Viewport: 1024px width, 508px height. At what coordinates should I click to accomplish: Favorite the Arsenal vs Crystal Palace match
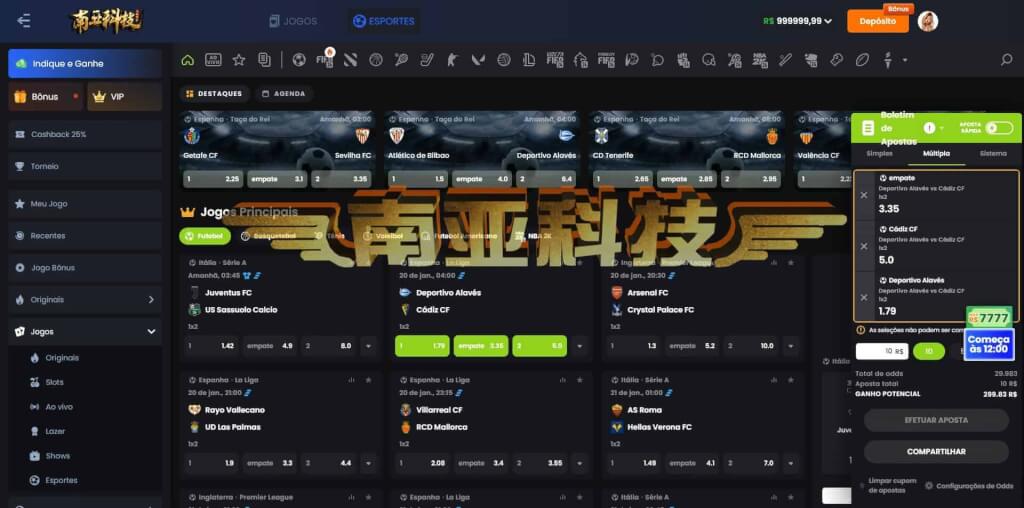click(791, 262)
